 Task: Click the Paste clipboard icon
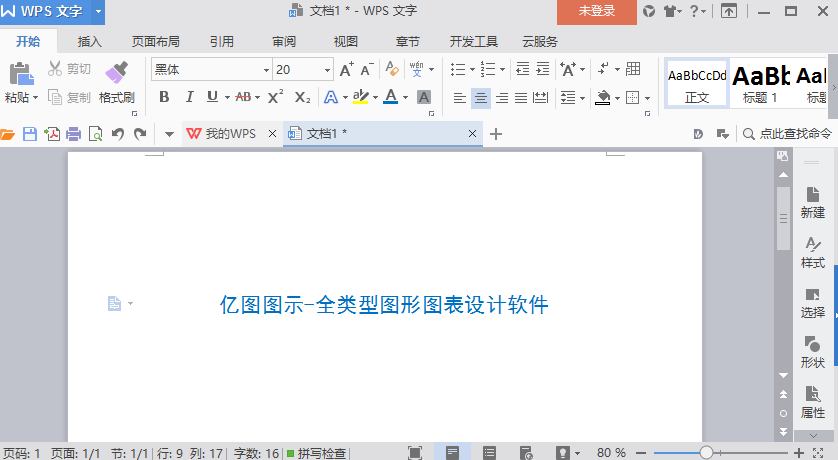coord(21,74)
